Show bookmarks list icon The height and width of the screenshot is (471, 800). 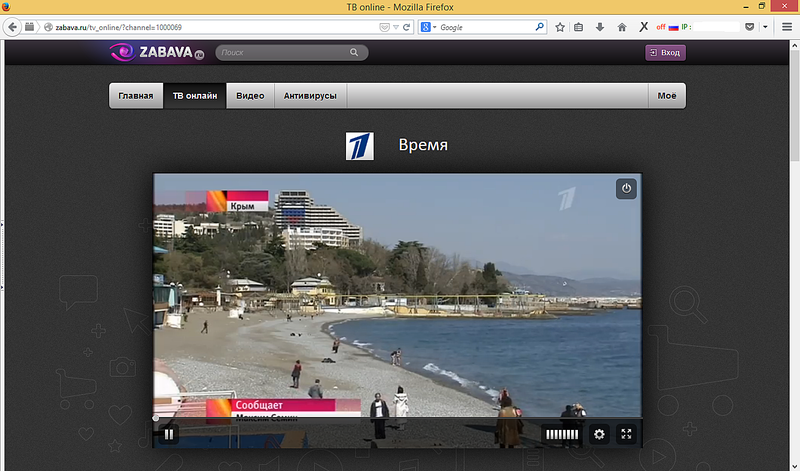579,27
